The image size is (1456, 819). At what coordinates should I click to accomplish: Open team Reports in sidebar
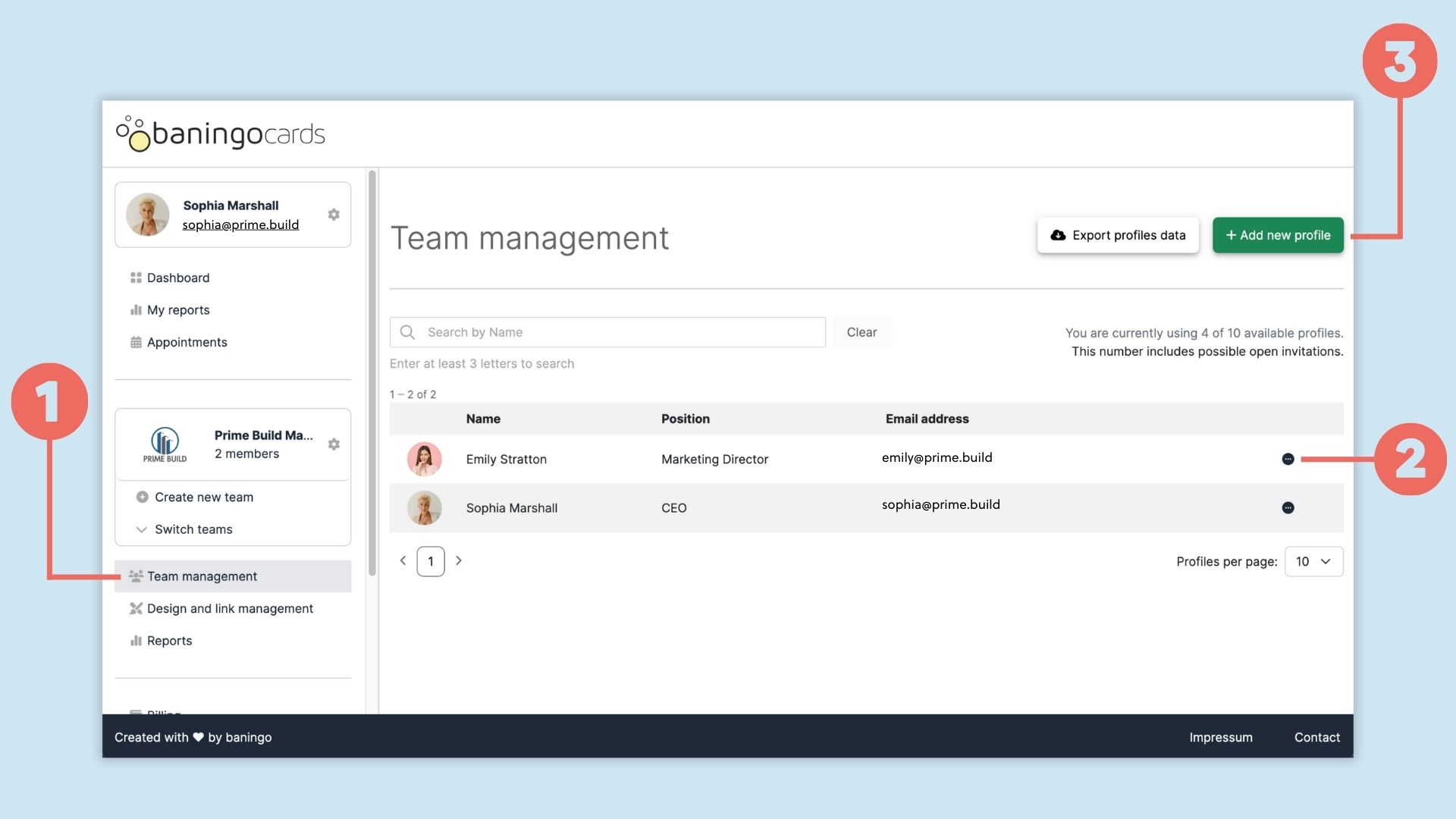click(x=169, y=641)
